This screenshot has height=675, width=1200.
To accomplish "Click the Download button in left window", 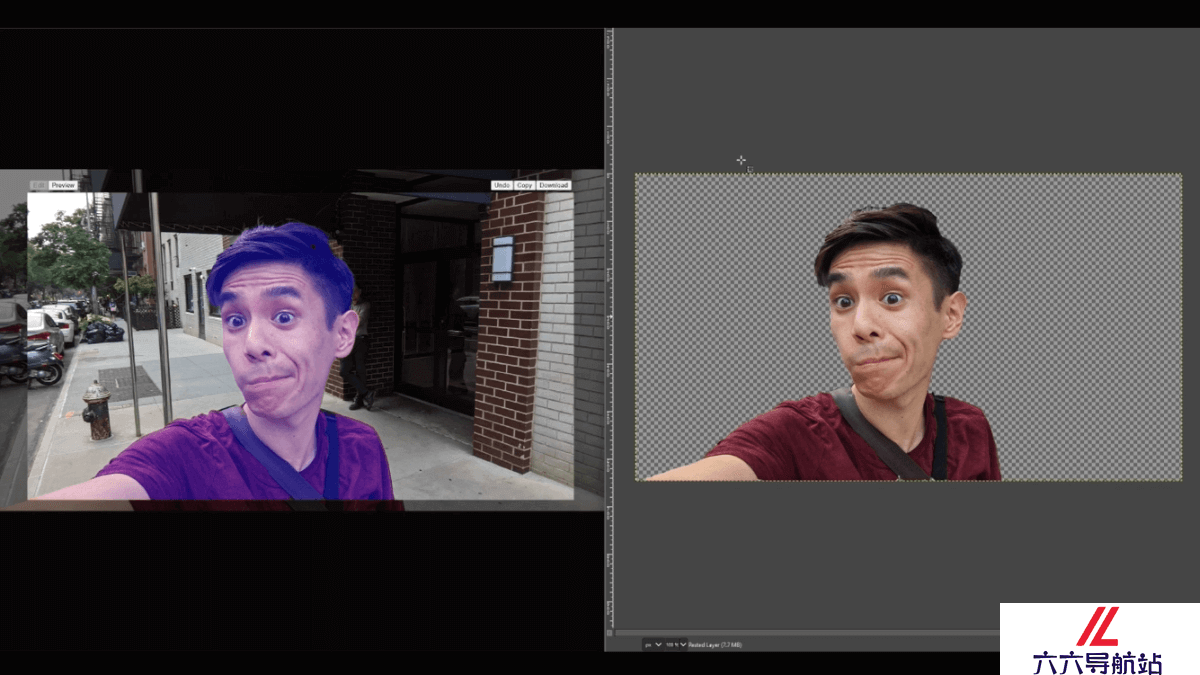I will (x=553, y=185).
